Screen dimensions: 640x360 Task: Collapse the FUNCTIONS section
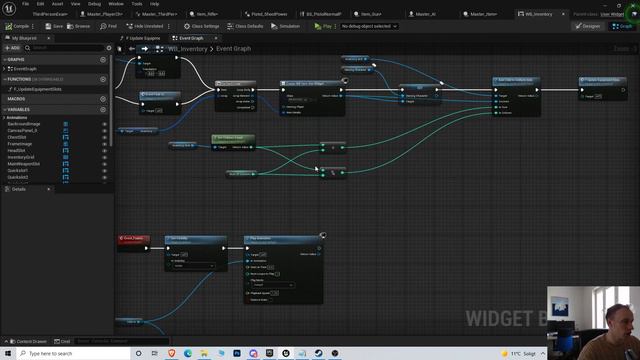(5, 79)
